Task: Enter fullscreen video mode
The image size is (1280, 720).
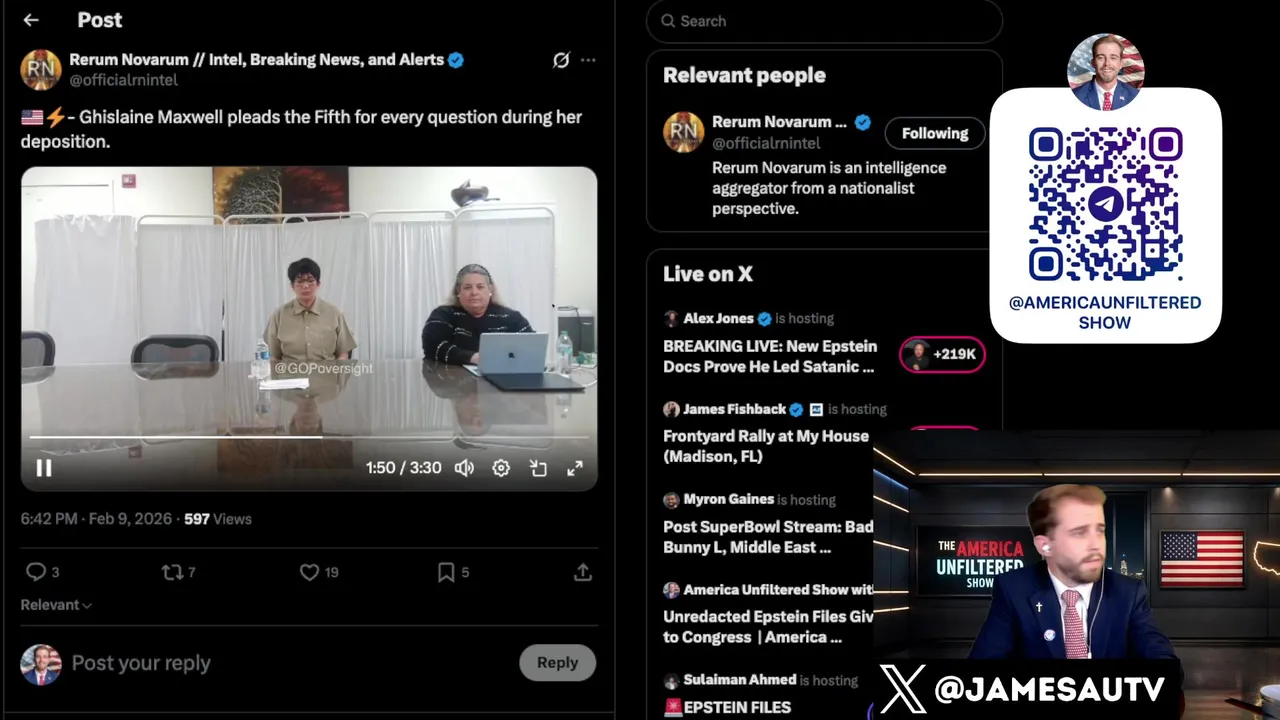Action: coord(575,468)
